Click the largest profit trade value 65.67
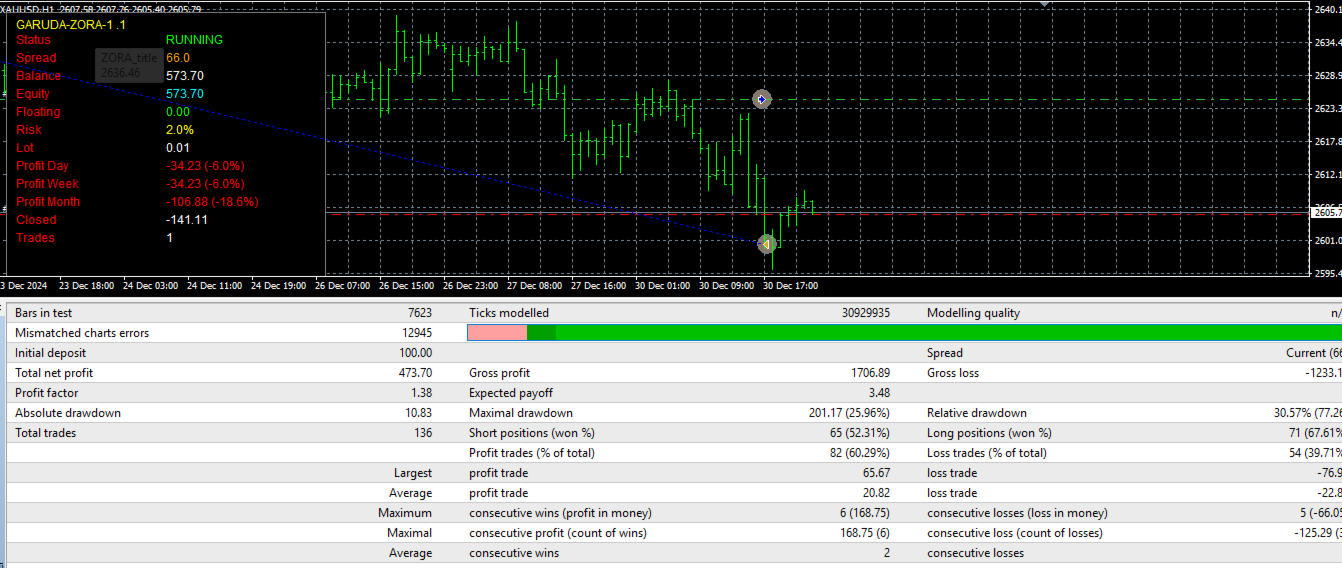1342x568 pixels. coord(876,473)
